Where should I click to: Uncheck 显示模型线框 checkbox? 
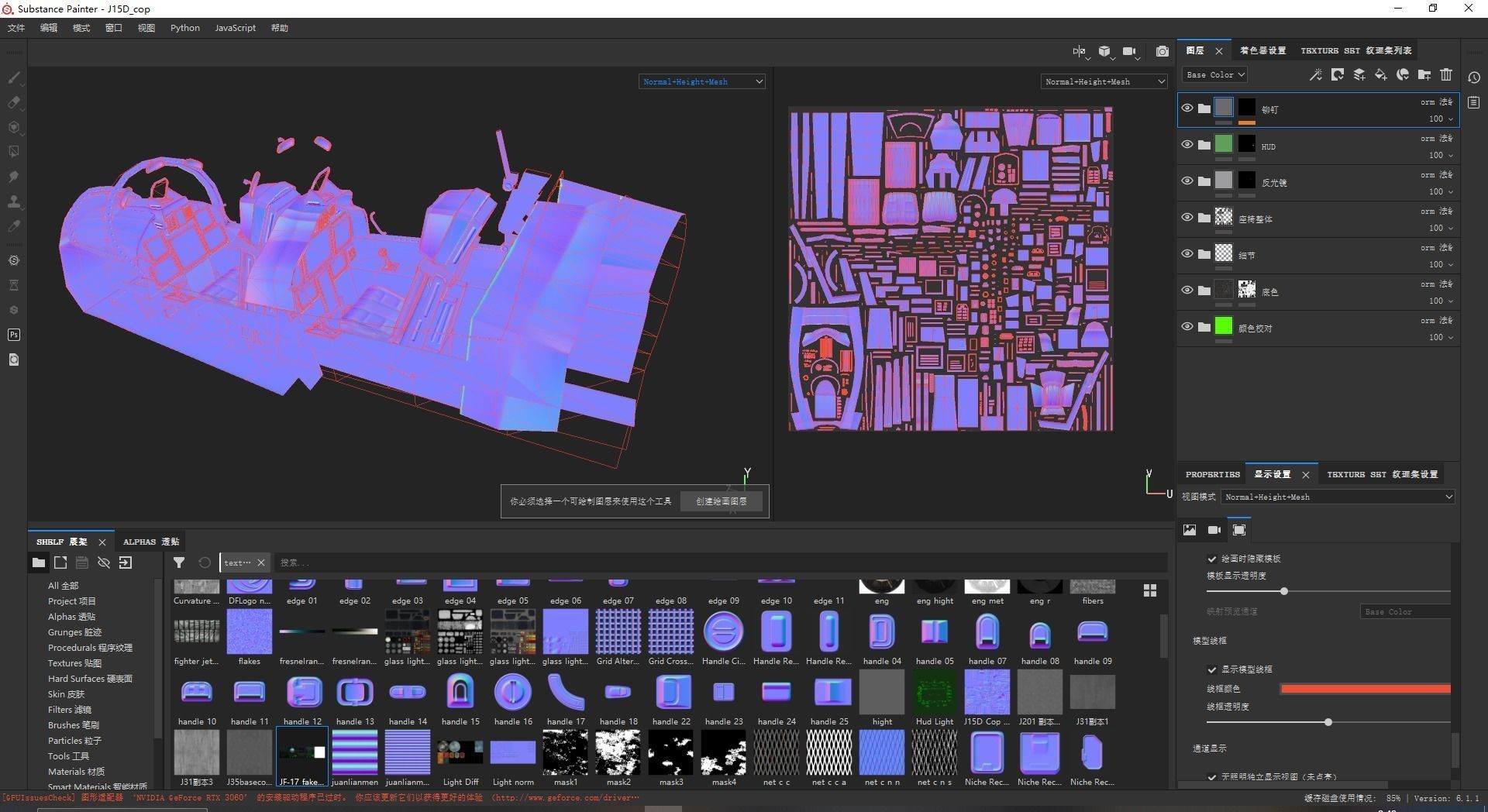pyautogui.click(x=1212, y=669)
